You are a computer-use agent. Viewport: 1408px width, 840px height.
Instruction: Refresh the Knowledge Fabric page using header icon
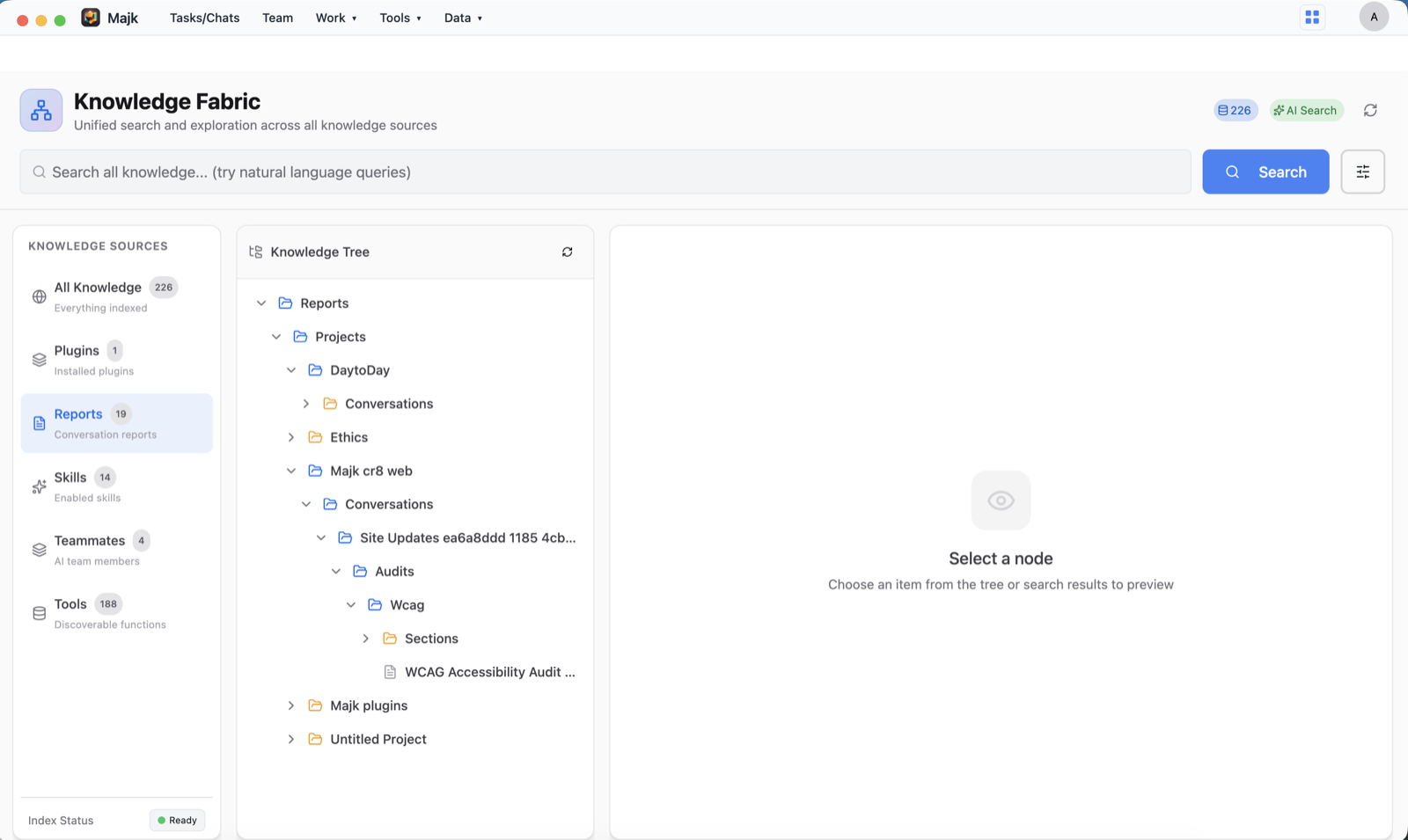(x=1370, y=110)
